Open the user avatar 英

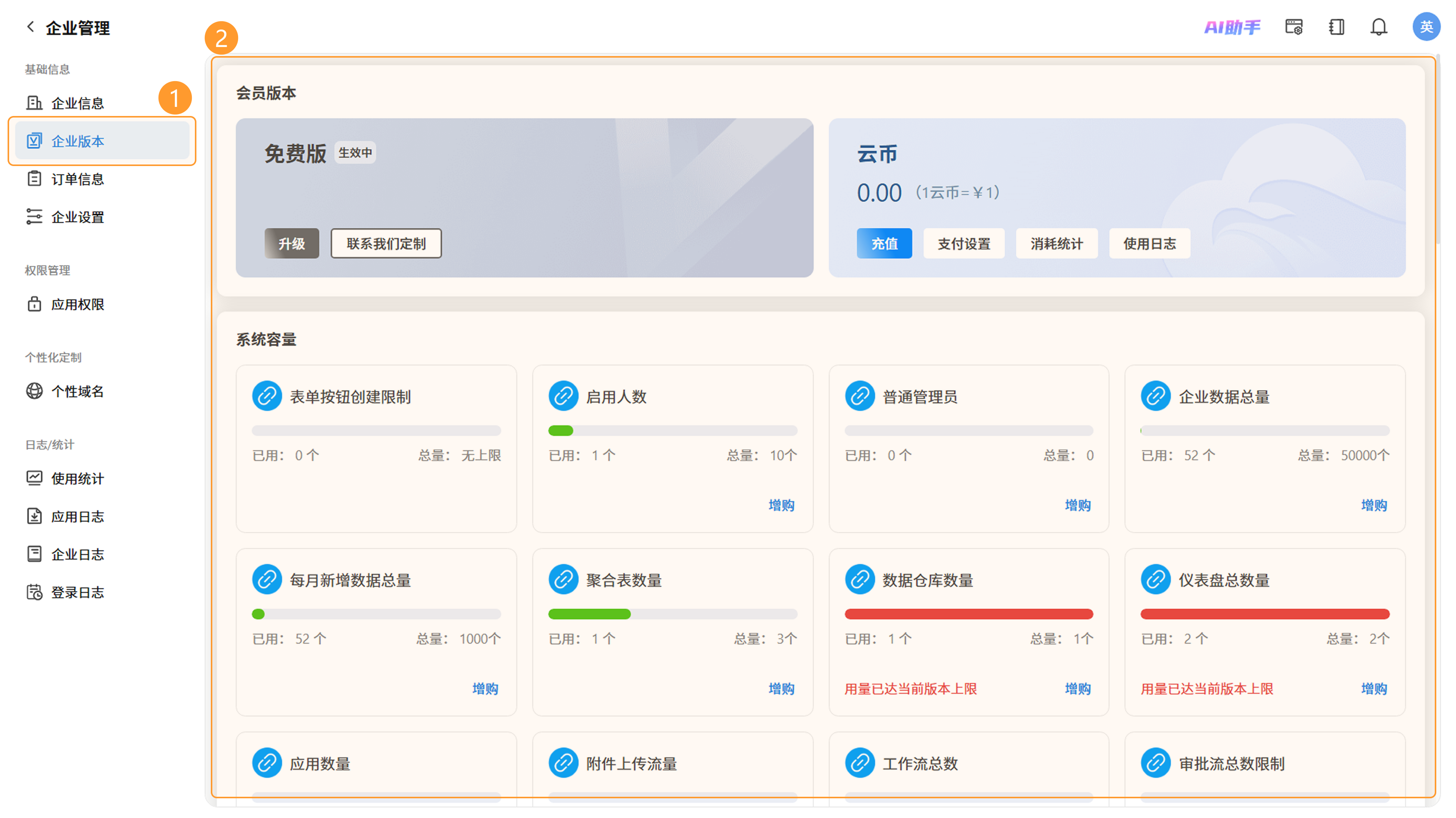coord(1426,27)
